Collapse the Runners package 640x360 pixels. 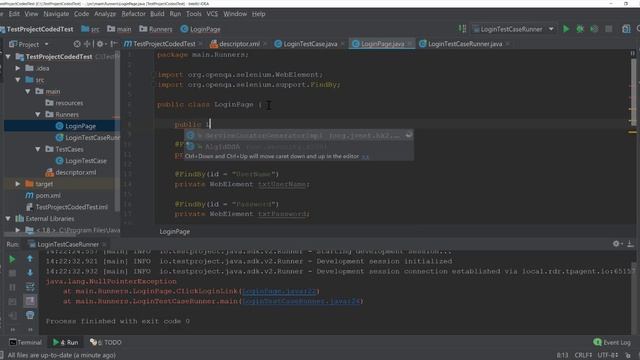(x=38, y=115)
